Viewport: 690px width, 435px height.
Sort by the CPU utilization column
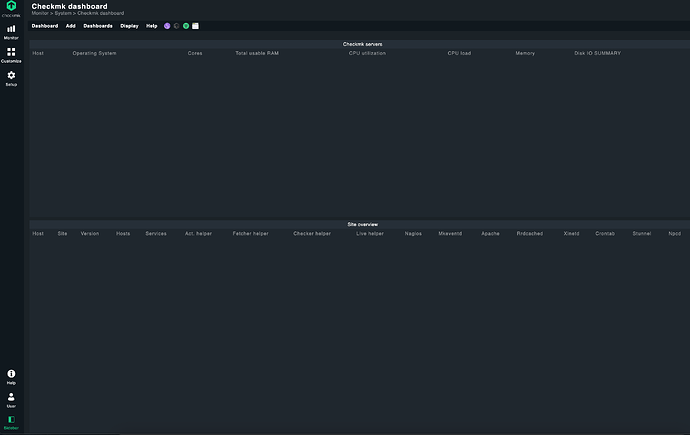[367, 53]
